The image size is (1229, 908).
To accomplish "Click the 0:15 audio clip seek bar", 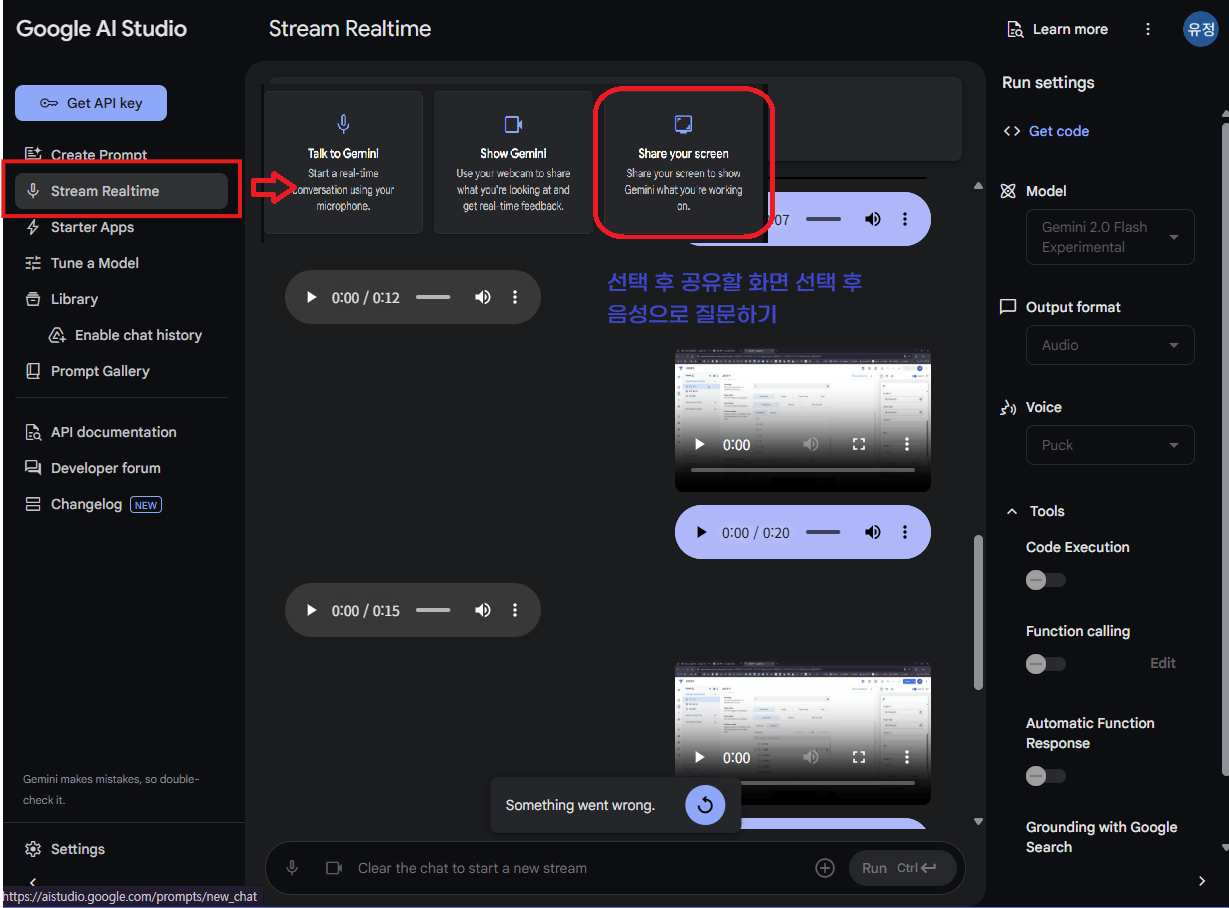I will pyautogui.click(x=433, y=610).
